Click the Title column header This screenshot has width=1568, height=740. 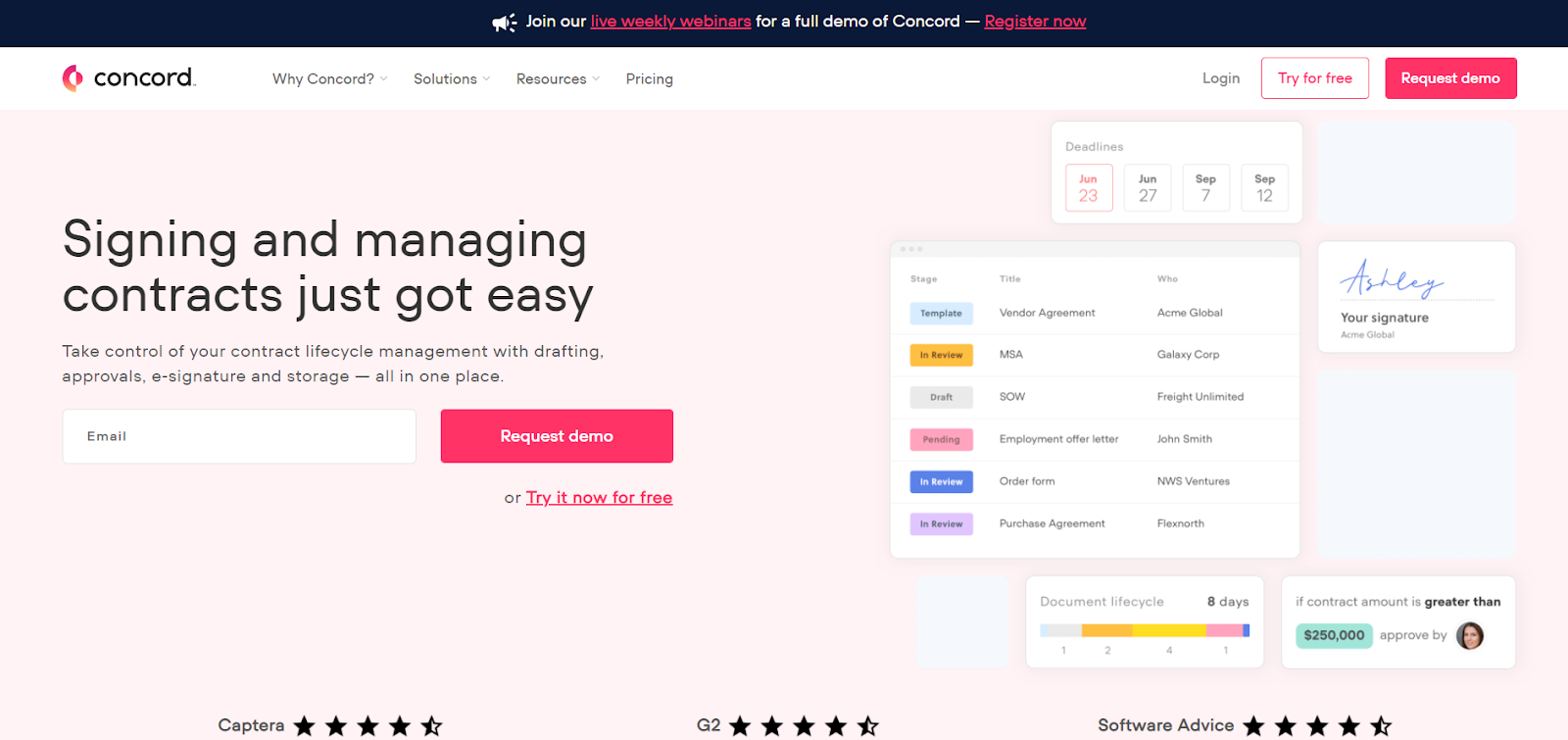pos(1009,279)
